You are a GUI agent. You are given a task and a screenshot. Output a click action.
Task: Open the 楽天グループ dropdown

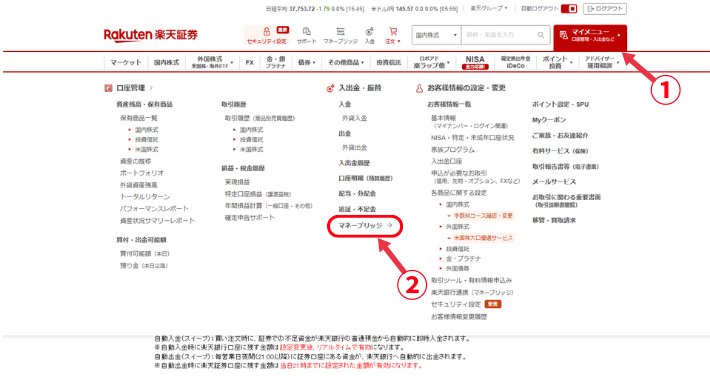(489, 9)
